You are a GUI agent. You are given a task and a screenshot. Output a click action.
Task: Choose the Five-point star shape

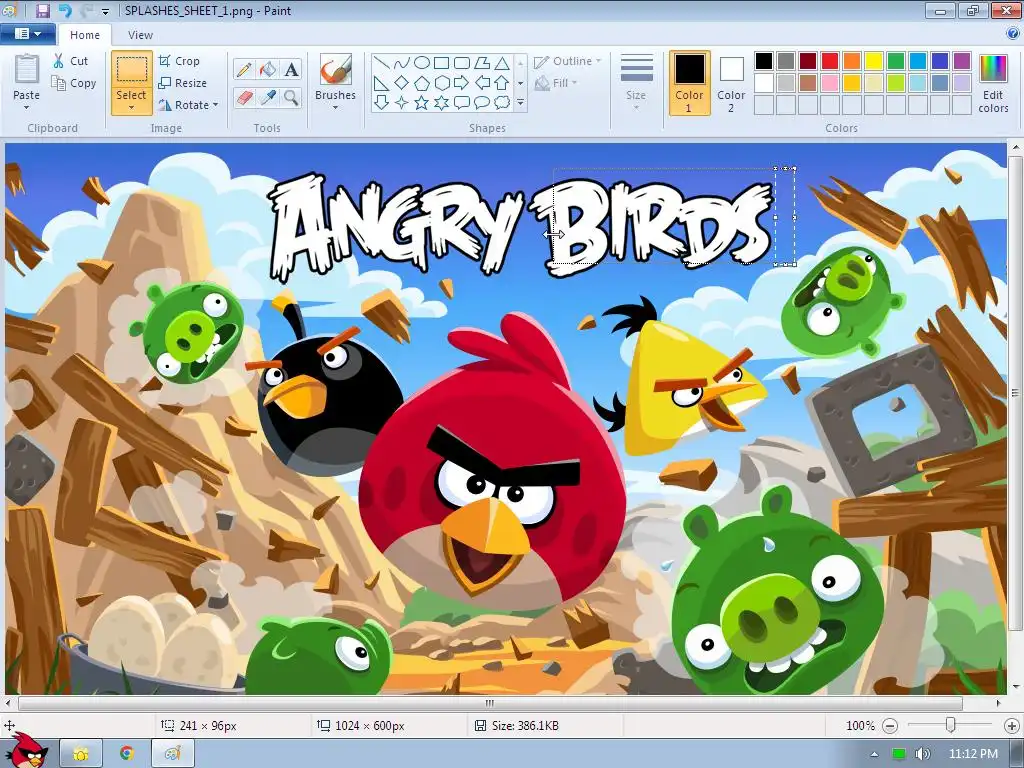pyautogui.click(x=422, y=103)
